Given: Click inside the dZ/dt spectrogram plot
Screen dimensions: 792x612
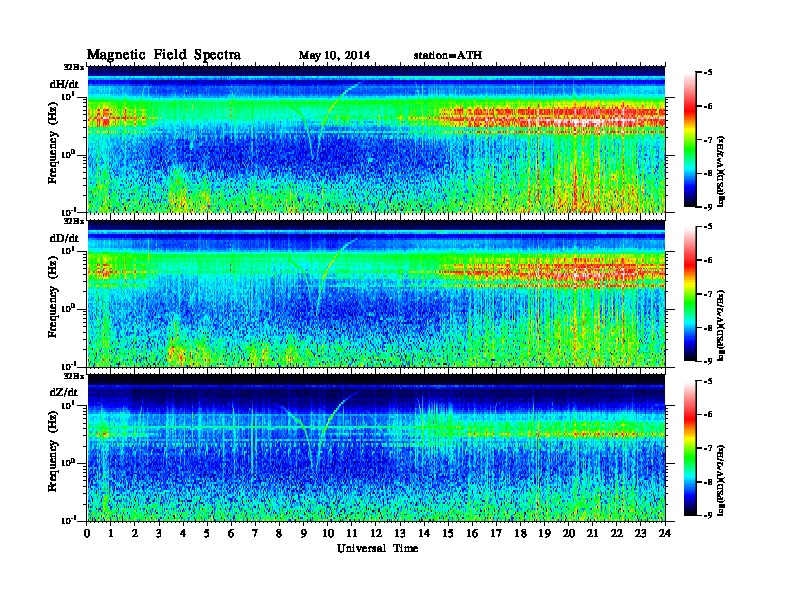Looking at the screenshot, I should [376, 447].
